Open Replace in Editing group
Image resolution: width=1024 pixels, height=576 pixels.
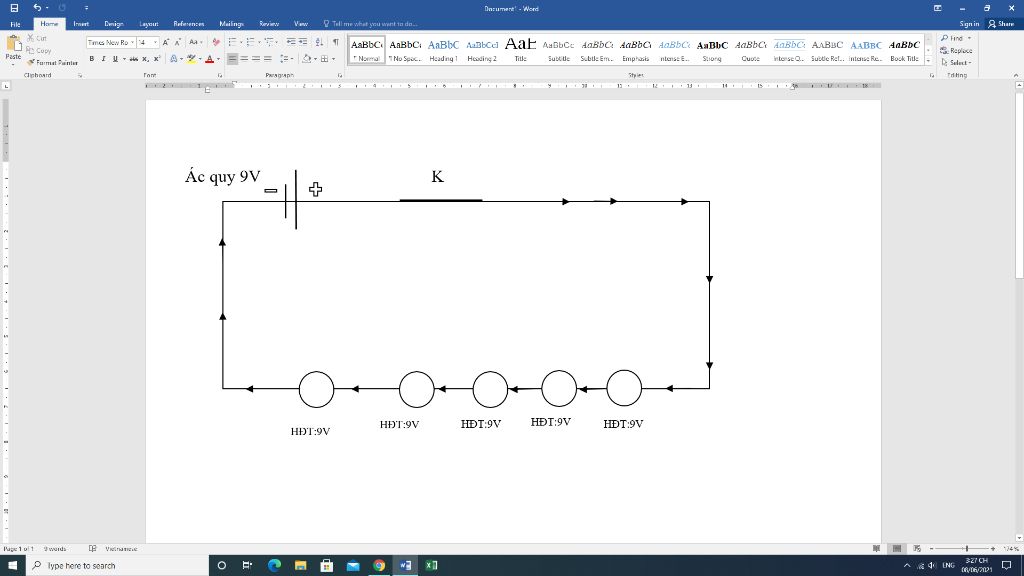pyautogui.click(x=956, y=50)
